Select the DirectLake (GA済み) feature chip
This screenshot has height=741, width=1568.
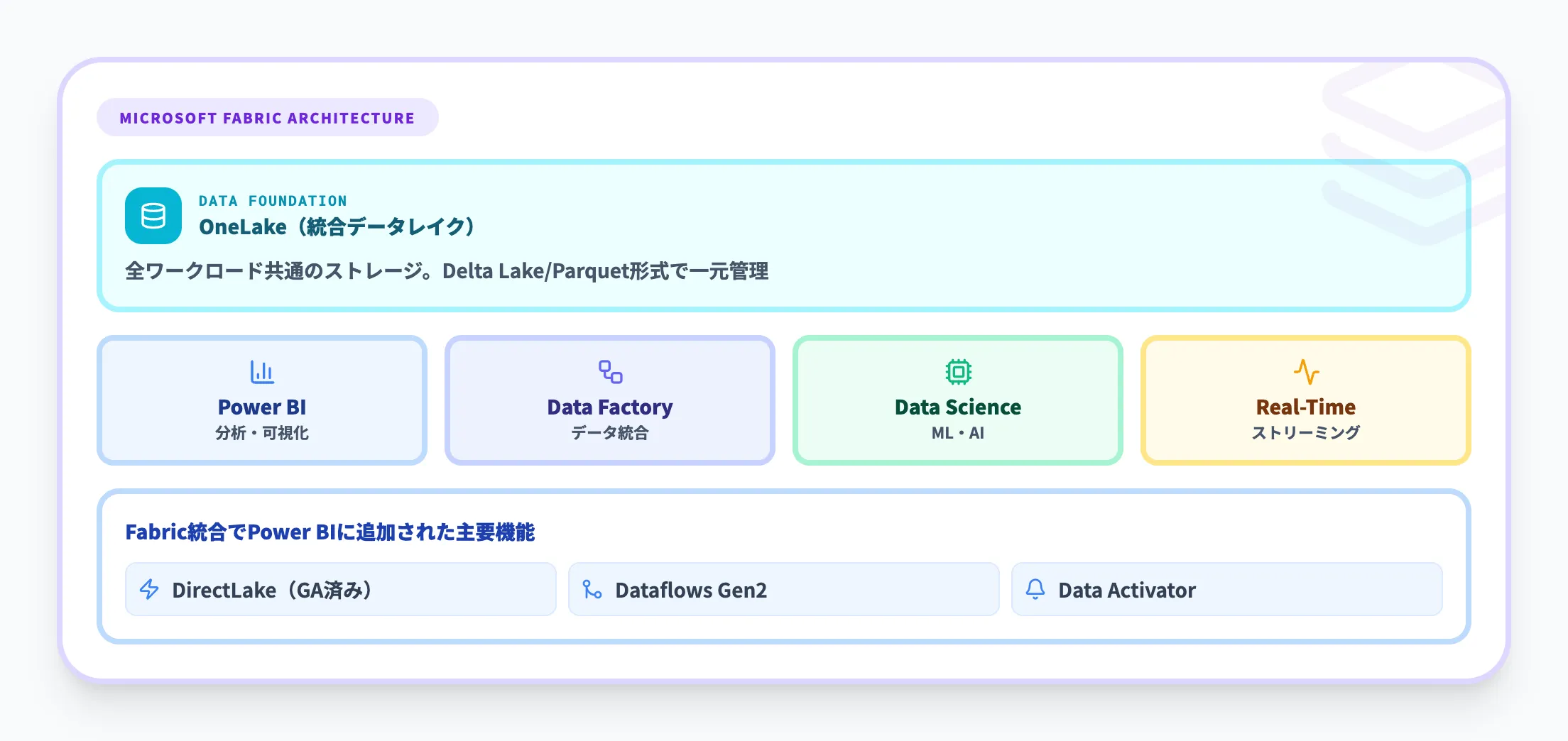341,590
